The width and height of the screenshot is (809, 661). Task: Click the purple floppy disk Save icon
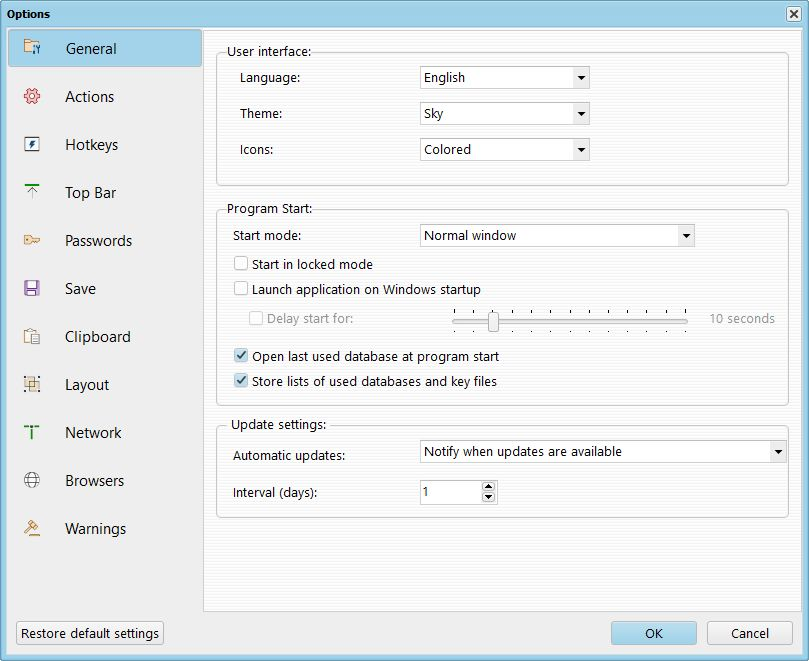(x=32, y=288)
